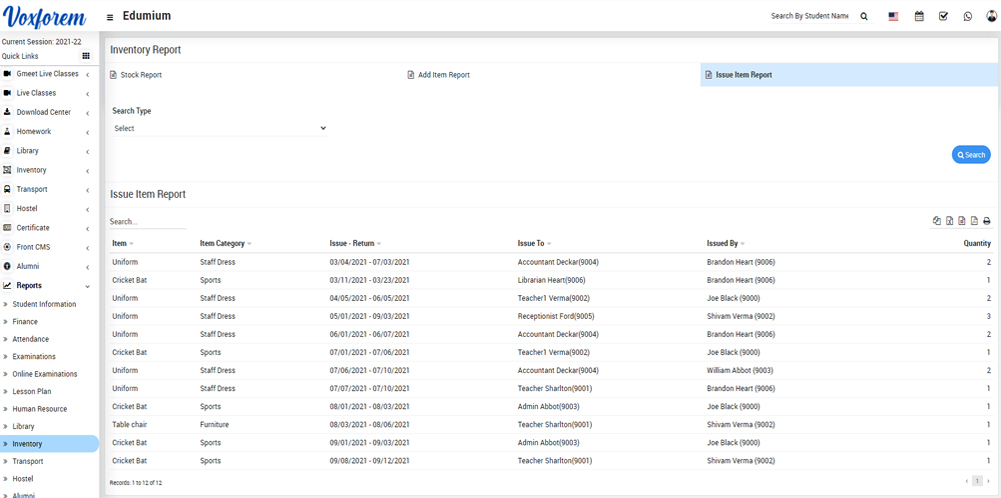1001x498 pixels.
Task: Switch to the Stock Report tab
Action: click(140, 75)
